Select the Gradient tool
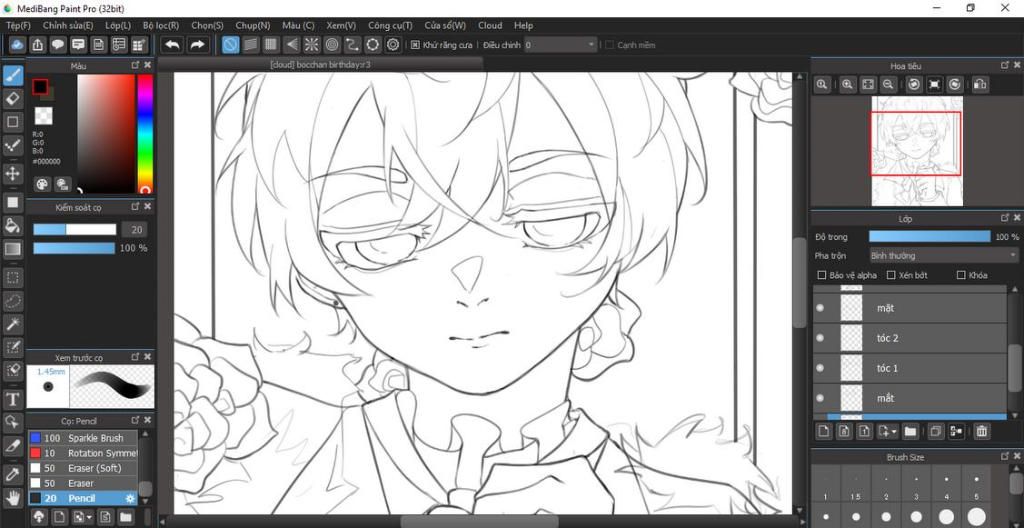 click(12, 249)
